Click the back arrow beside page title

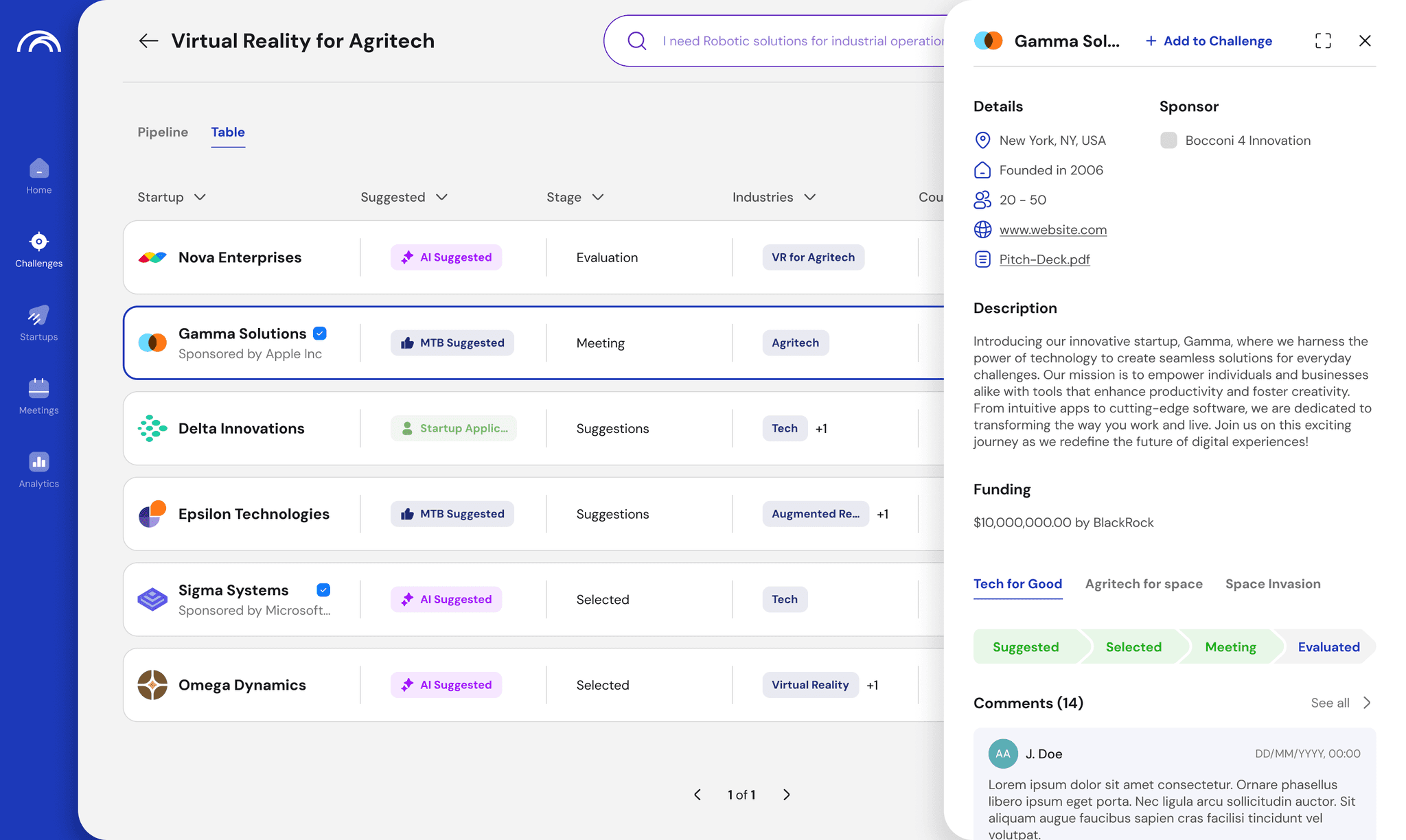click(x=148, y=41)
